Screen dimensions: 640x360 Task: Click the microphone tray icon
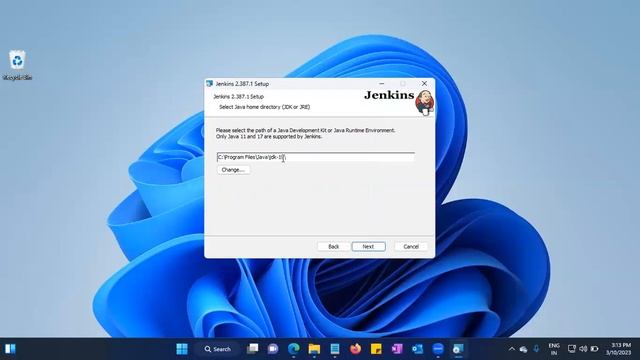[536, 349]
